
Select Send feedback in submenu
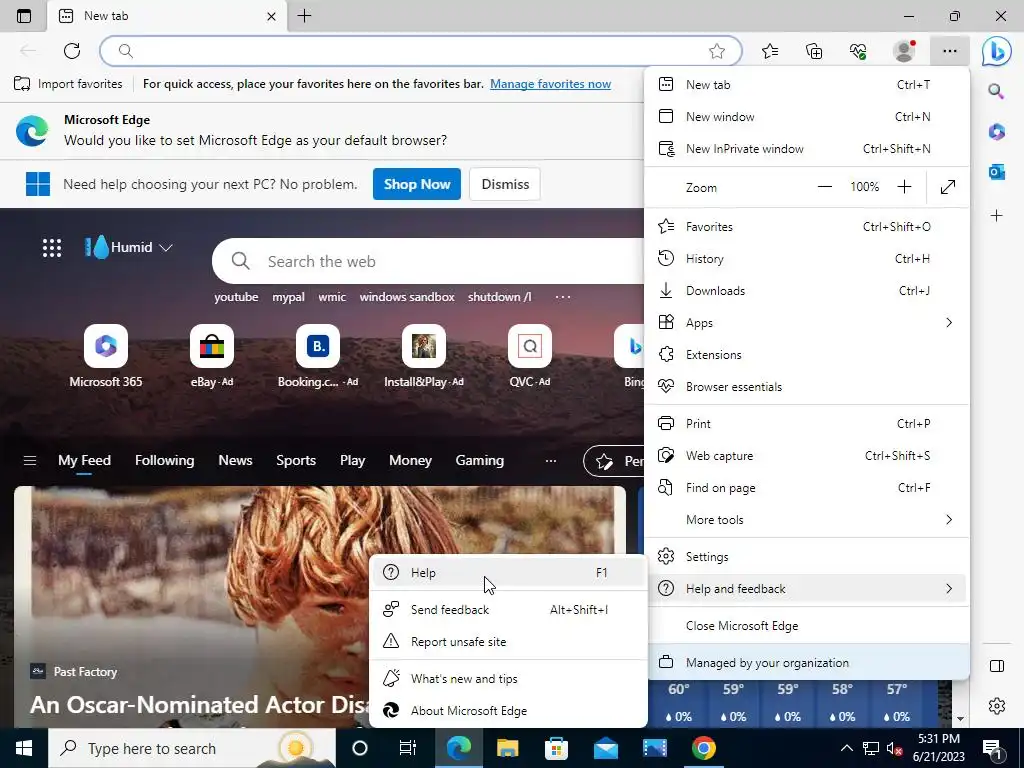pos(508,609)
